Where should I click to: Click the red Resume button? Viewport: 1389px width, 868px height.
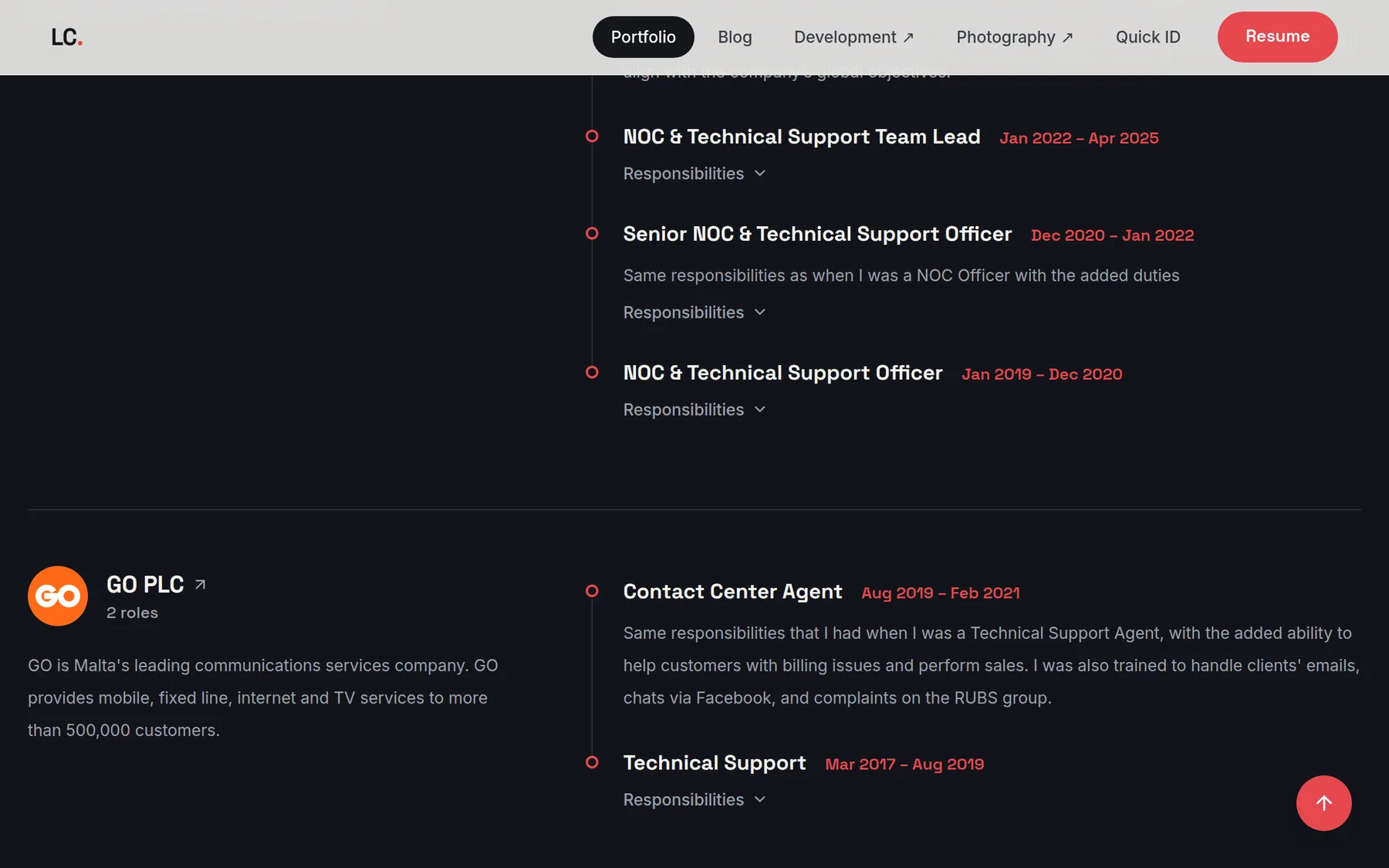[x=1278, y=37]
